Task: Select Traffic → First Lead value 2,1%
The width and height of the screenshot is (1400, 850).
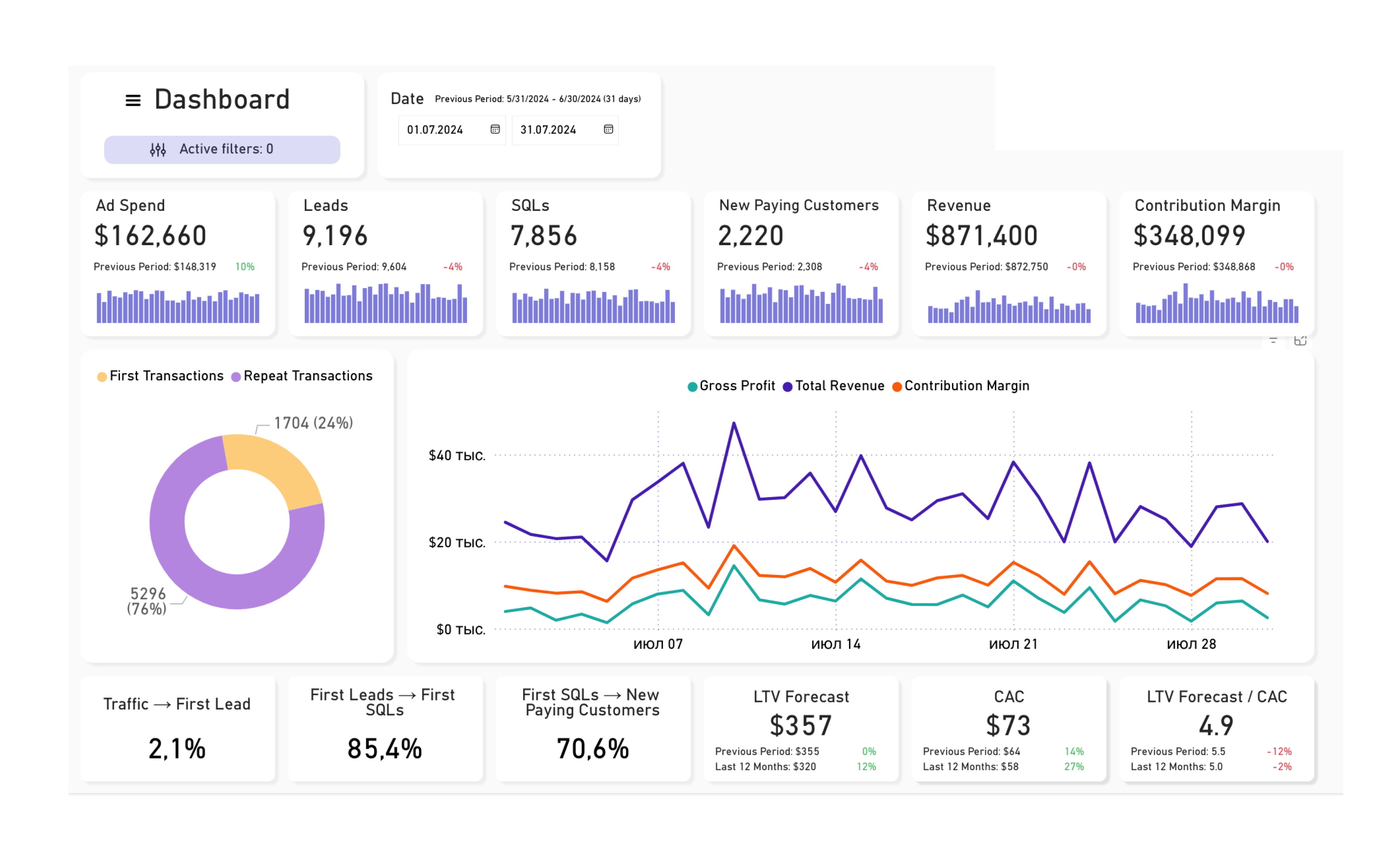Action: point(177,749)
